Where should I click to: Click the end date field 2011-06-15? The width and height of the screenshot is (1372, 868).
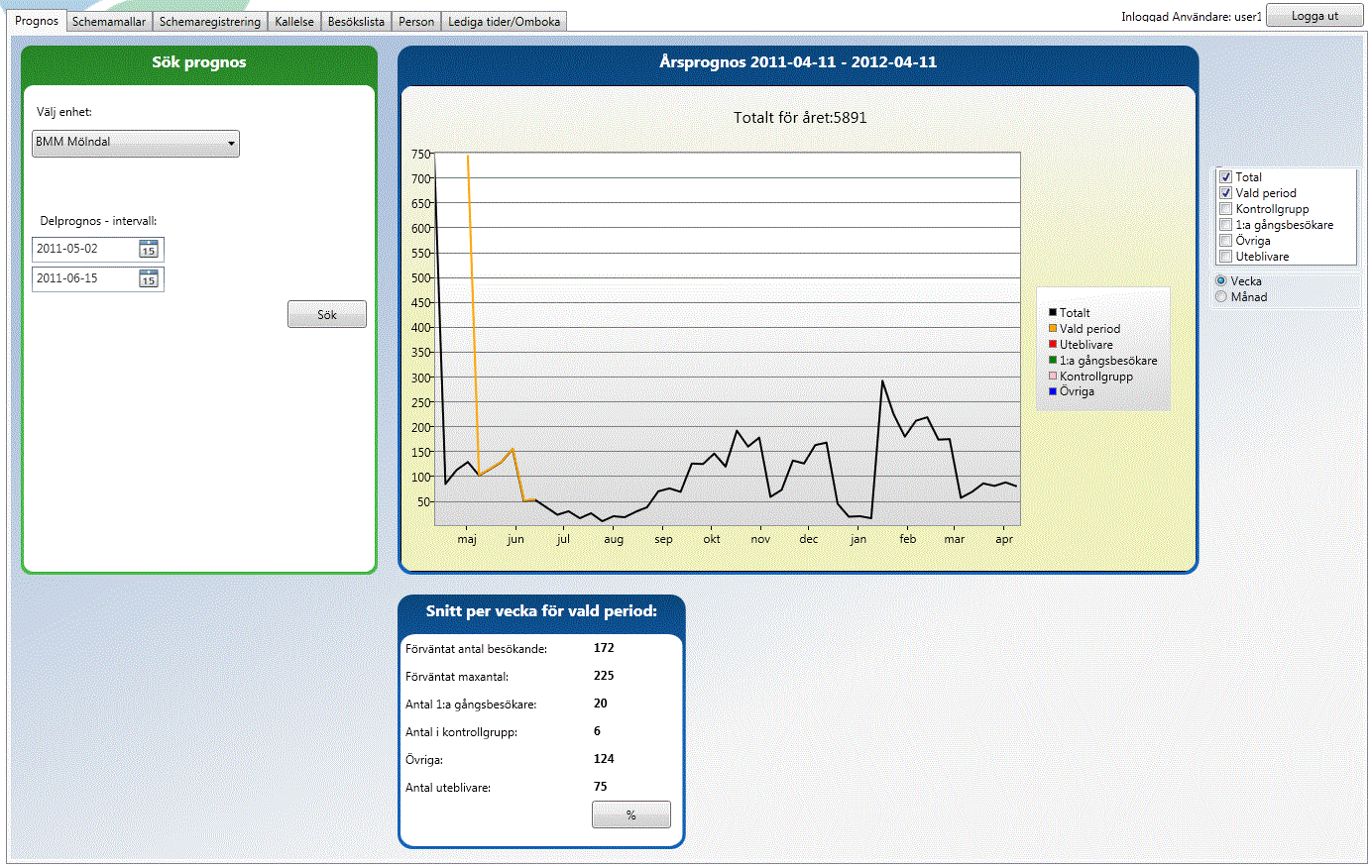tap(84, 279)
